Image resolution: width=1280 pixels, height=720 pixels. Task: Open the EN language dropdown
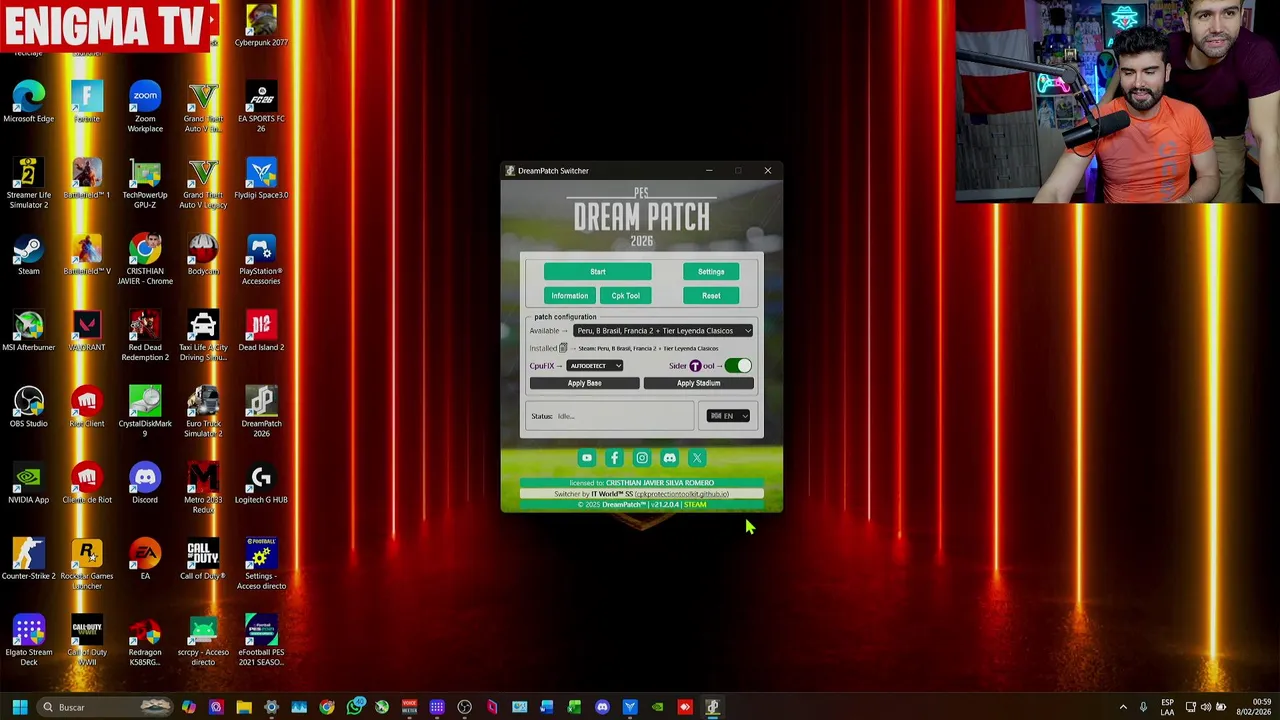tap(728, 416)
